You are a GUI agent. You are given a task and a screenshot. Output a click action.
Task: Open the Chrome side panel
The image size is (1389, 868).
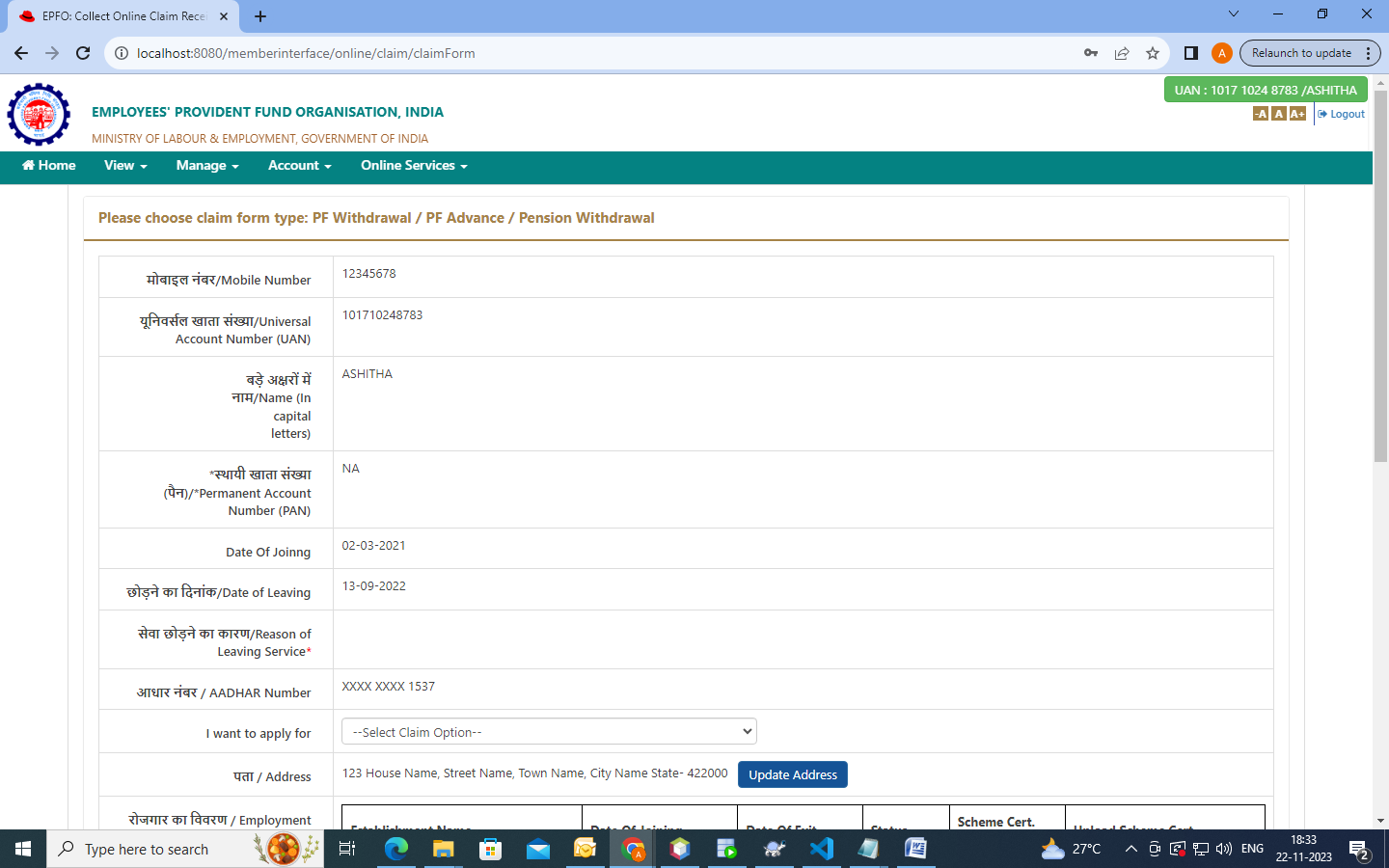pos(1191,53)
